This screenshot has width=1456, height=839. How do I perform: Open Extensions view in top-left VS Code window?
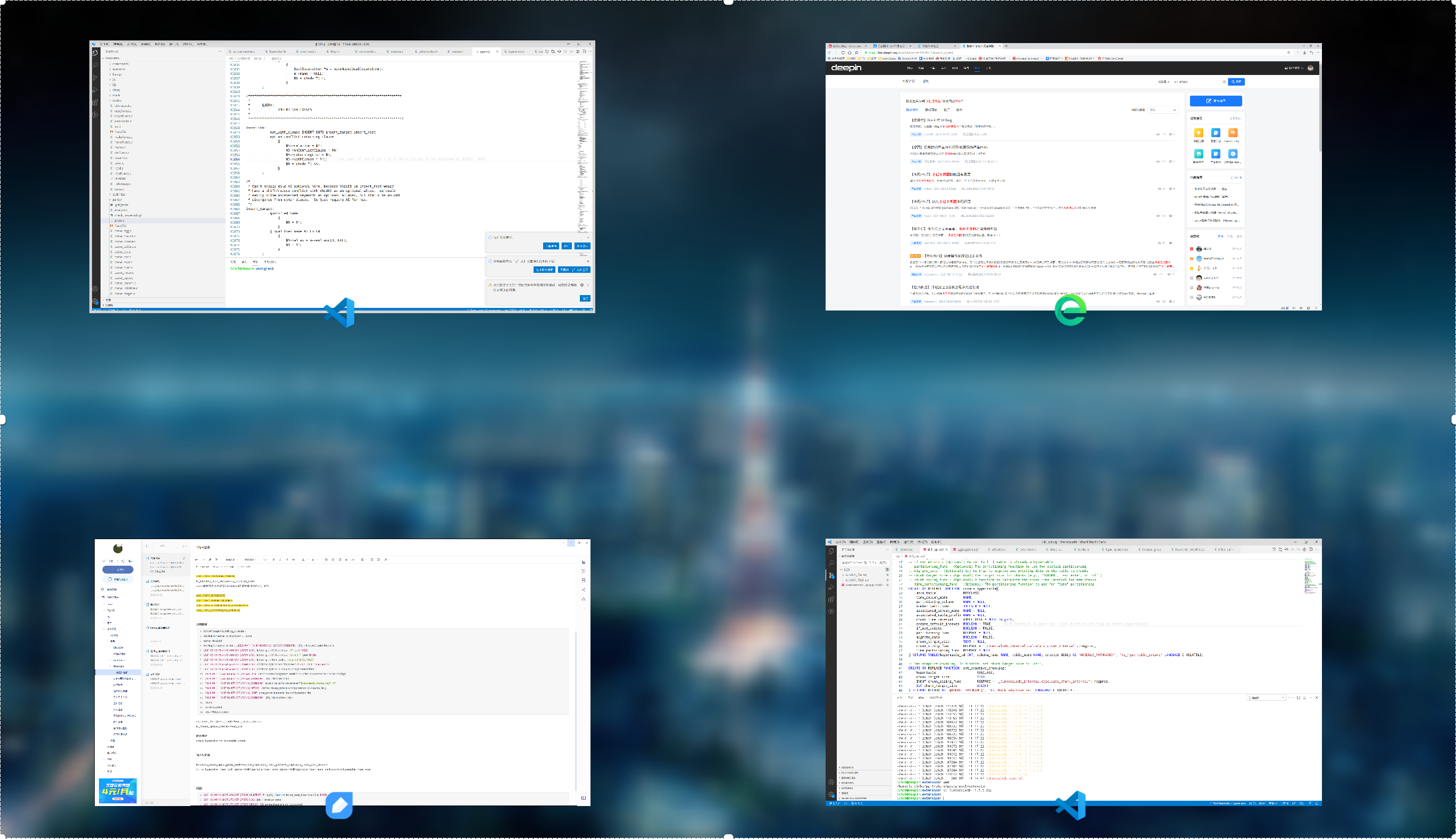coord(95,103)
